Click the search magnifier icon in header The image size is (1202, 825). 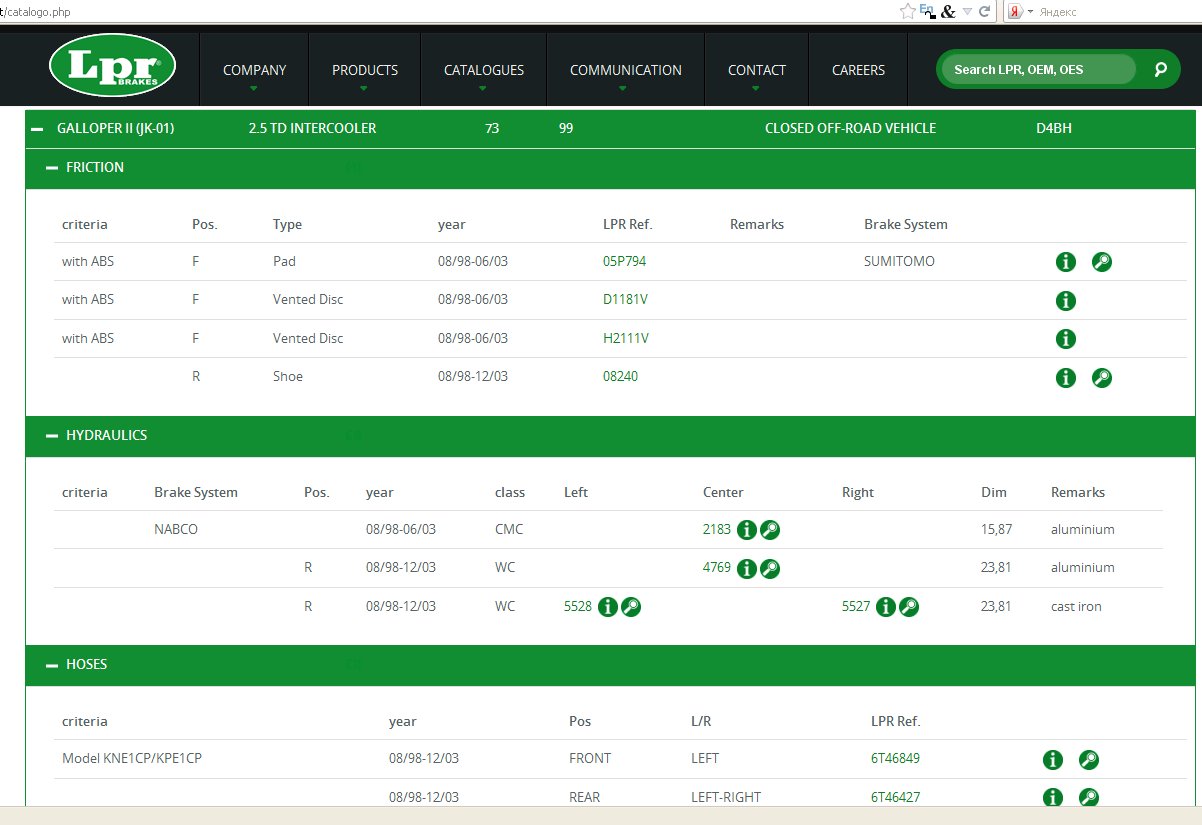[x=1160, y=69]
